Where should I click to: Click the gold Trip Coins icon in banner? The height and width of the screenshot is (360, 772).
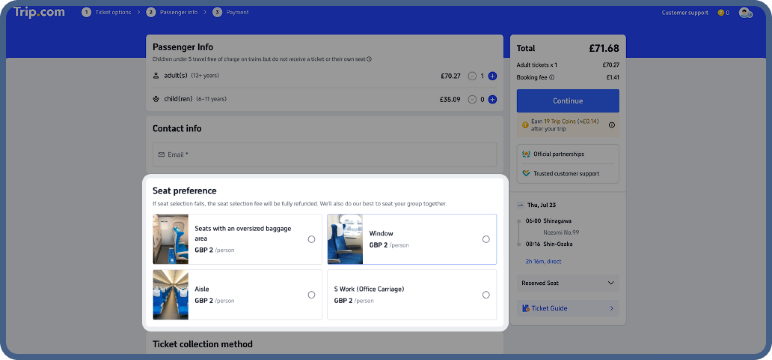tap(525, 125)
